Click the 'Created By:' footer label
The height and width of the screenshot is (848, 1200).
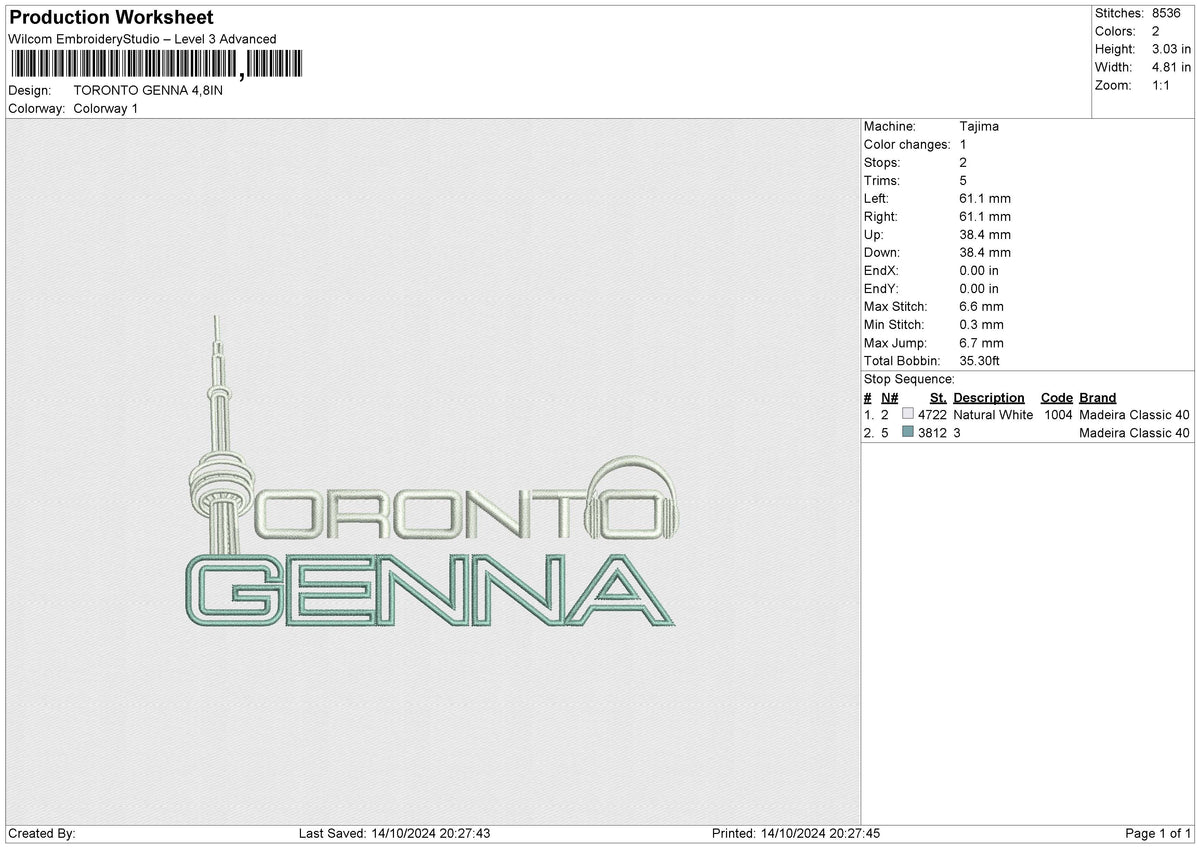[x=42, y=834]
